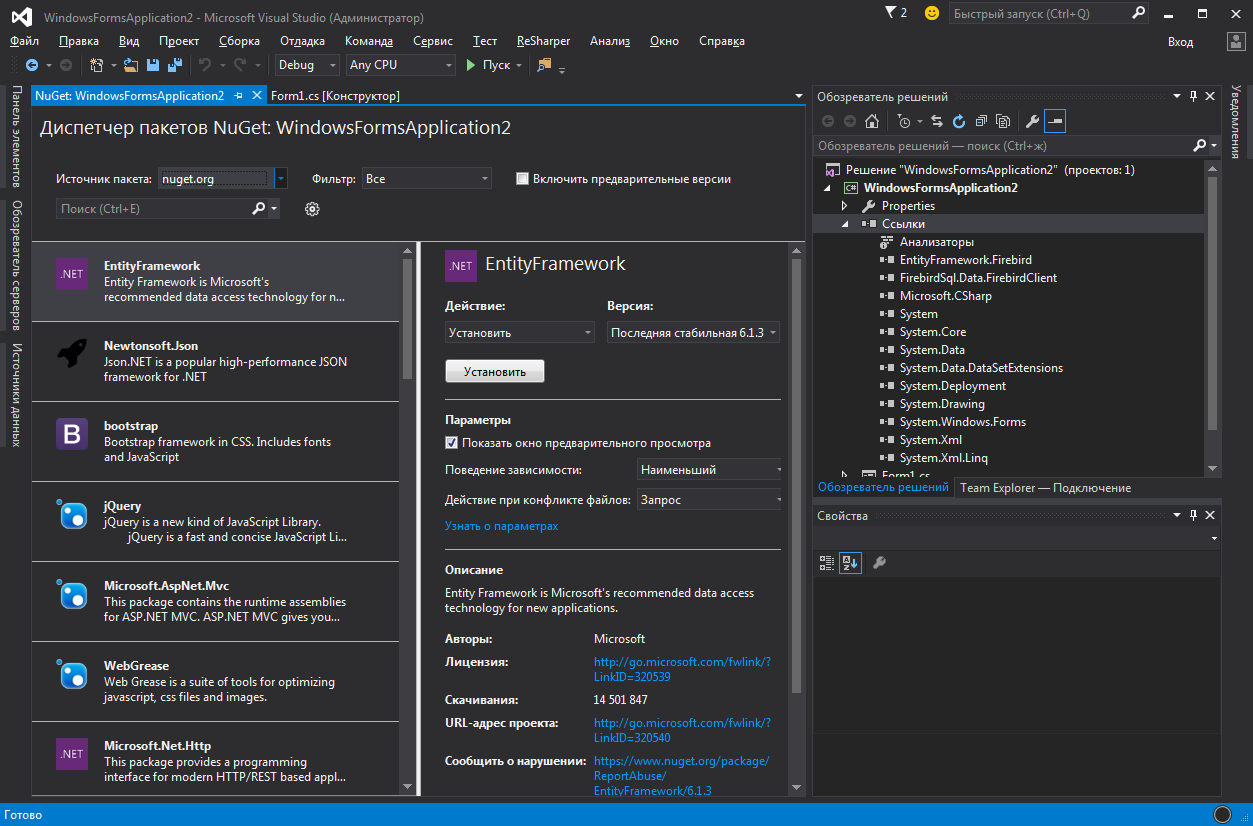This screenshot has height=826, width=1253.
Task: Start debugging with the green Пуск play icon
Action: (x=471, y=64)
